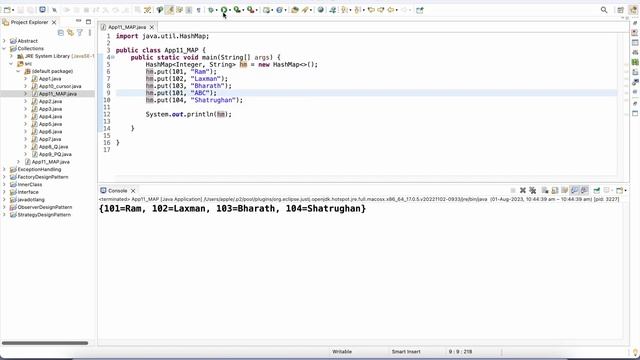Click the Project Explorer horizontal scrollbar
Image resolution: width=640 pixels, height=360 pixels.
pyautogui.click(x=45, y=343)
